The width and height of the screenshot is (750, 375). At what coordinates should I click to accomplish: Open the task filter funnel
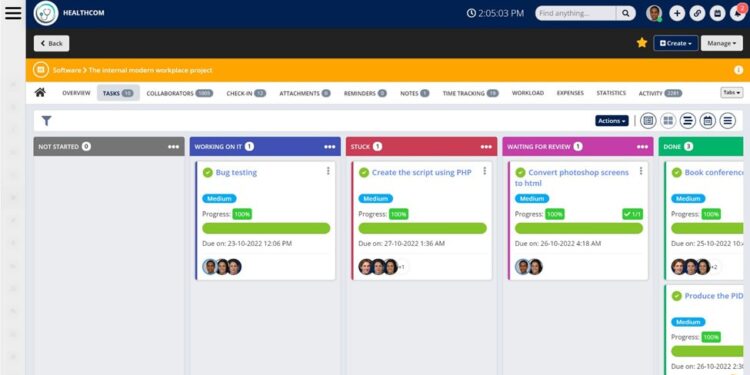tap(46, 121)
